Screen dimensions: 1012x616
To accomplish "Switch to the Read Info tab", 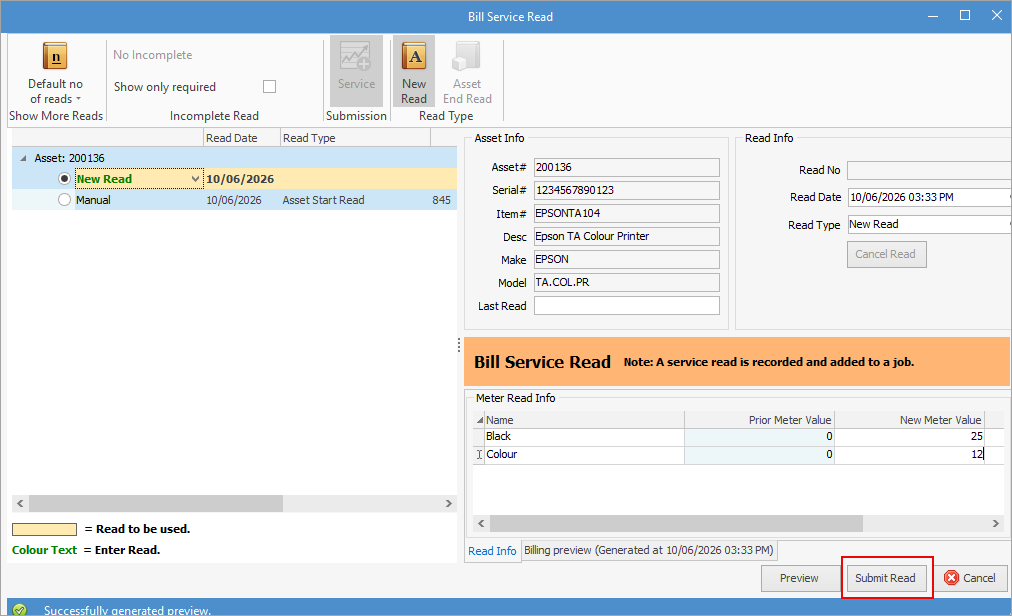I will pos(492,551).
